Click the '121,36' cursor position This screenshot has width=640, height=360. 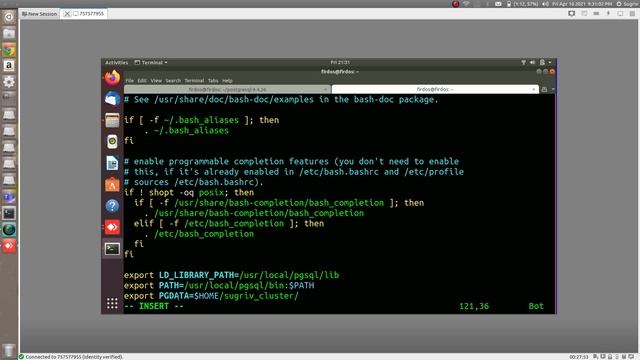(474, 306)
